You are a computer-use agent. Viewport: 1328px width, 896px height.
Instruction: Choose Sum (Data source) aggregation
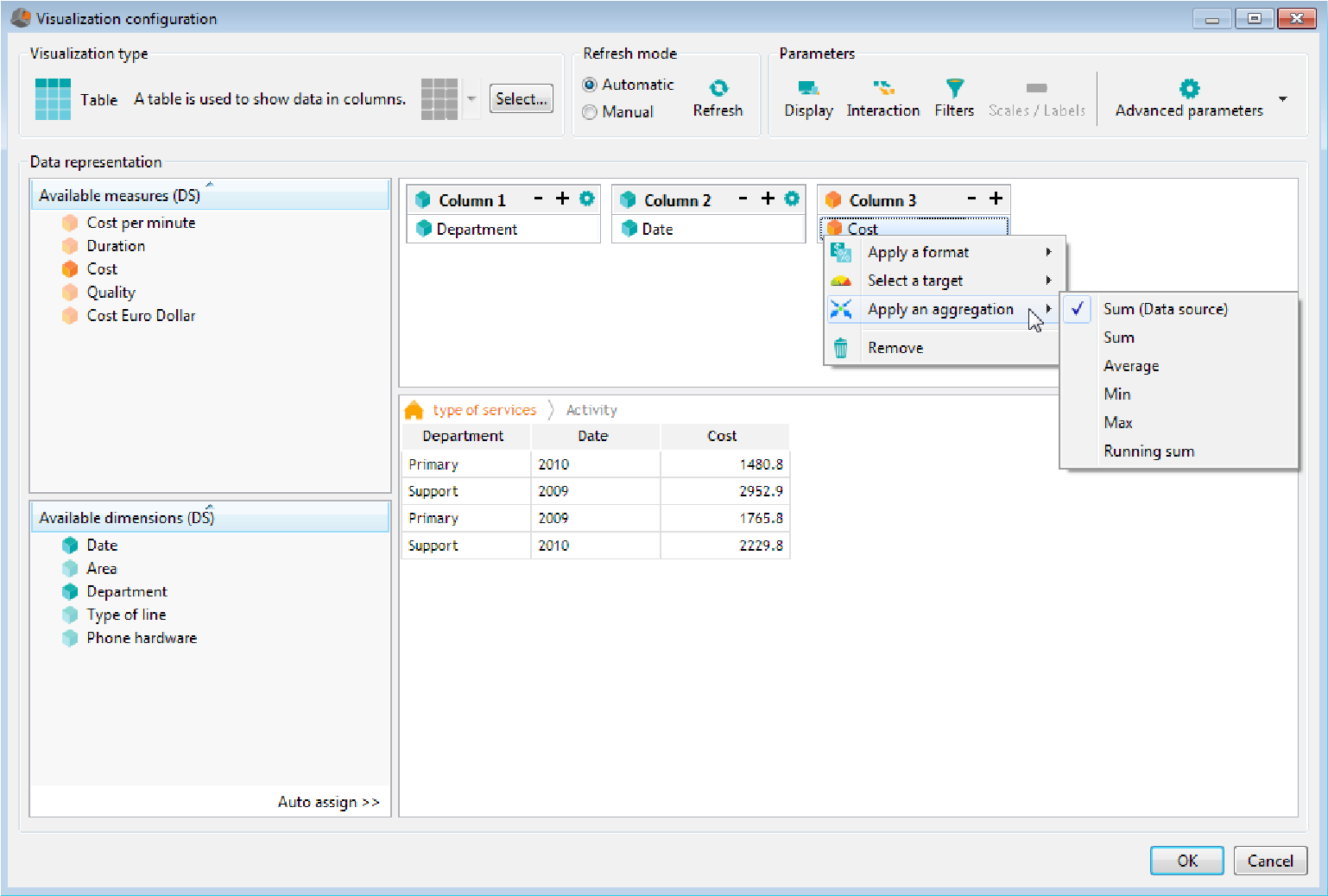point(1179,309)
